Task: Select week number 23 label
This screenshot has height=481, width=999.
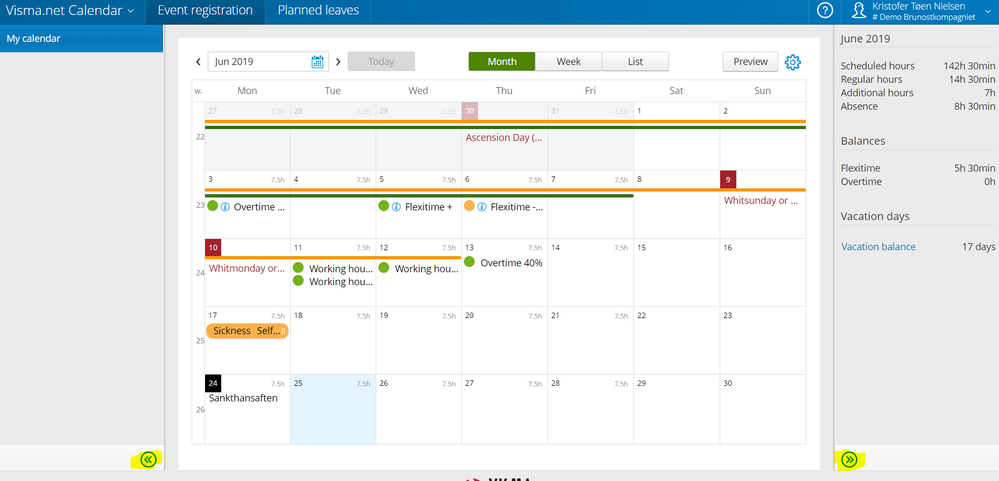Action: tap(199, 205)
